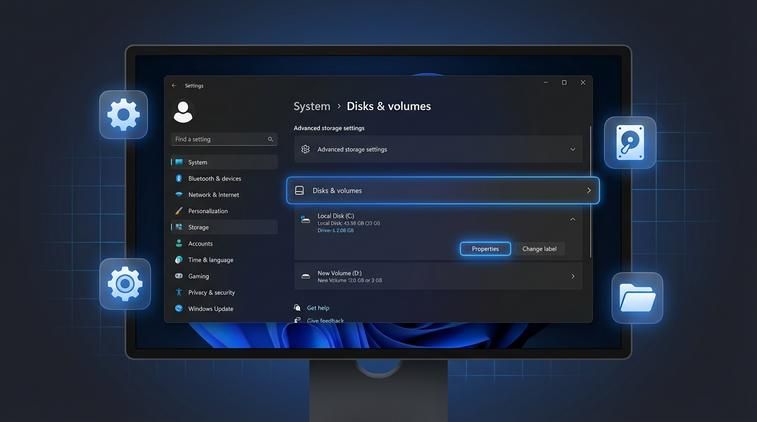Click the Personalization brush icon

[179, 211]
